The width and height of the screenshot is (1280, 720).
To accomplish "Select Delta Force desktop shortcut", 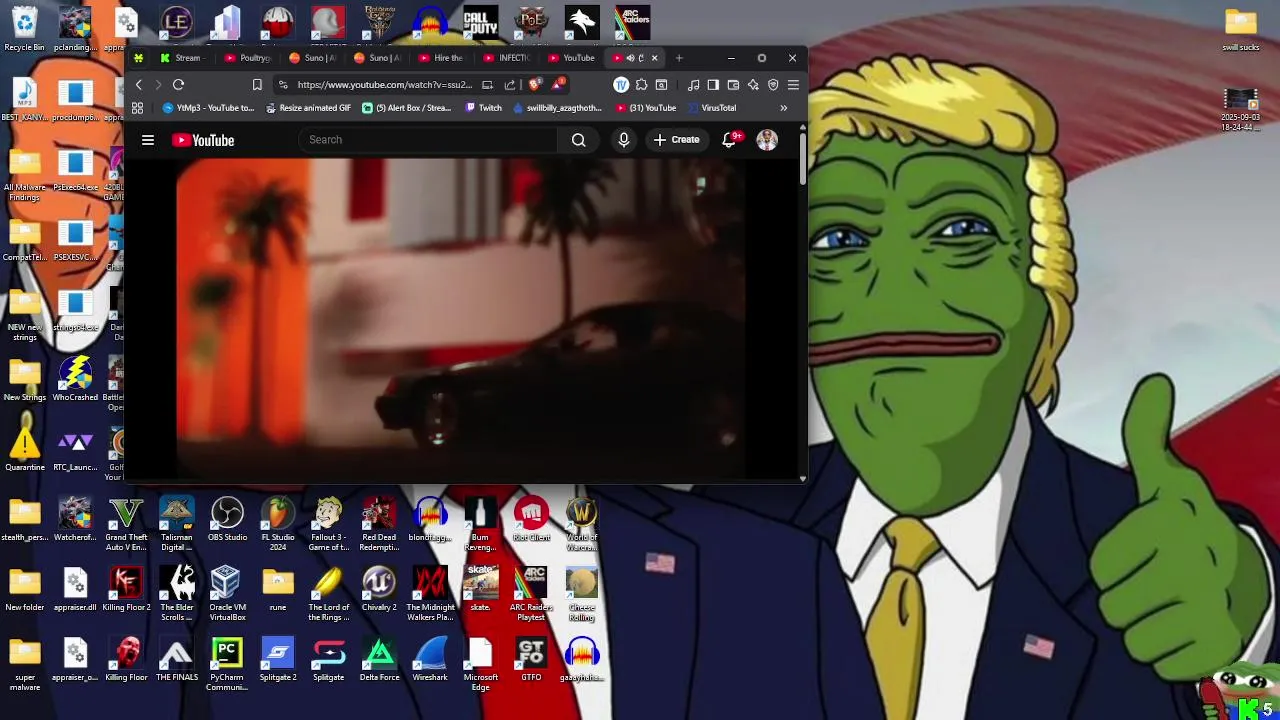I will (x=379, y=661).
